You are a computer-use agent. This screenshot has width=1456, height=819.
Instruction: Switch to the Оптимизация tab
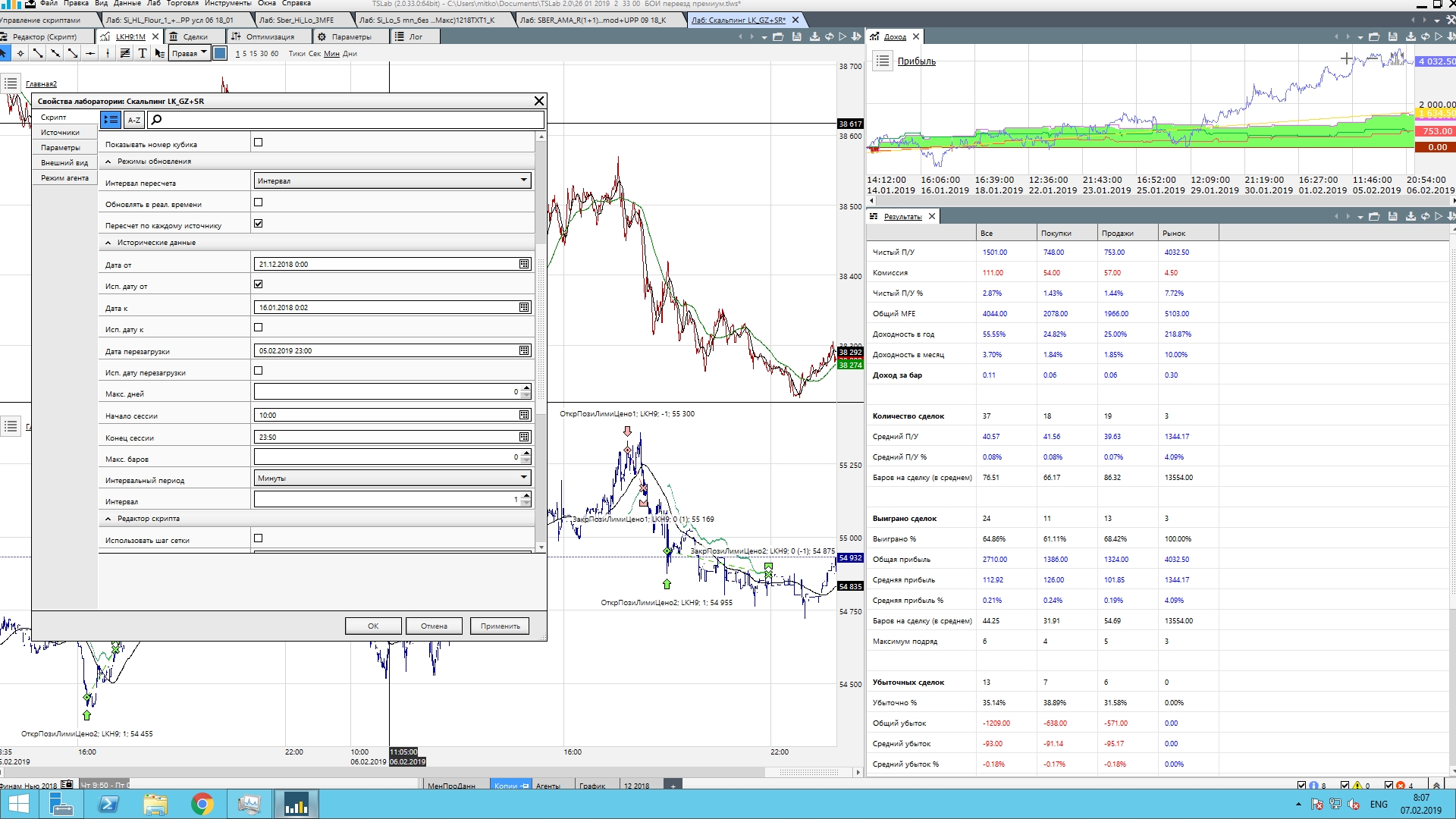[269, 36]
